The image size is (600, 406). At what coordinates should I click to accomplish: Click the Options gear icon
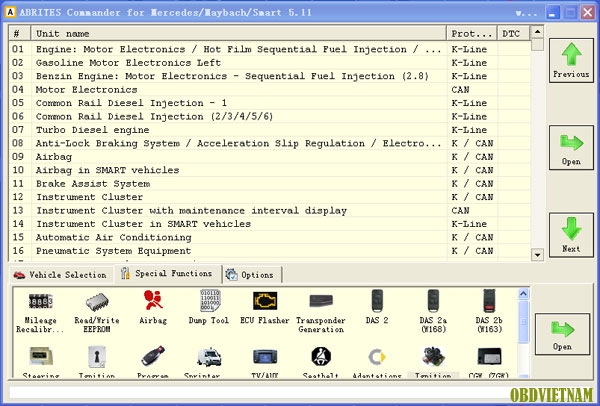[x=231, y=274]
